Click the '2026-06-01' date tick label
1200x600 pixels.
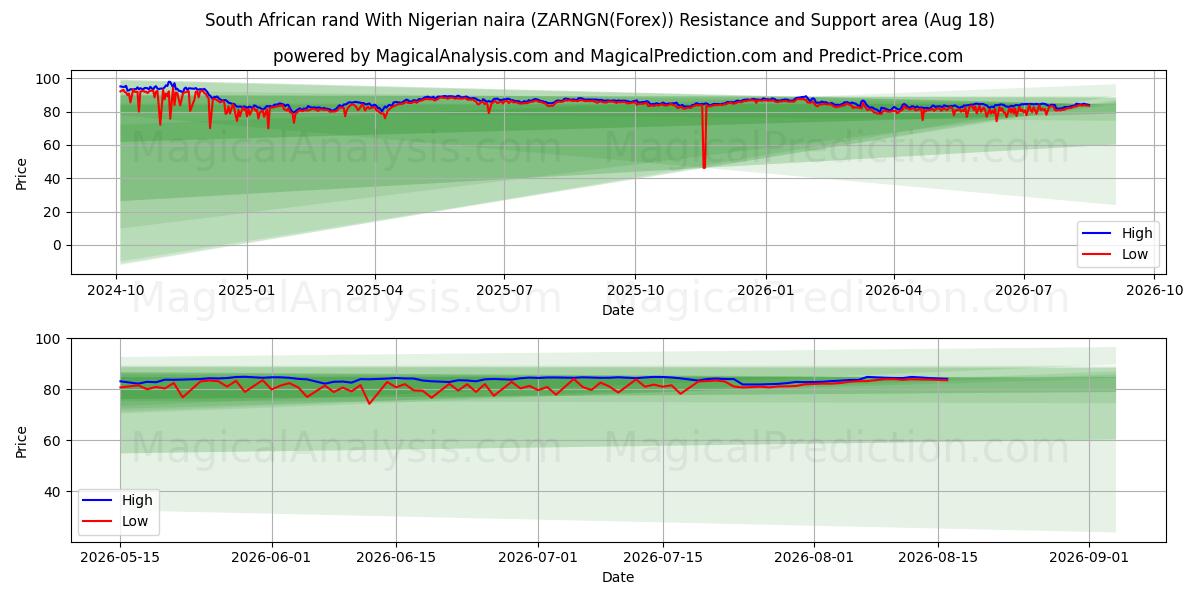tap(272, 557)
